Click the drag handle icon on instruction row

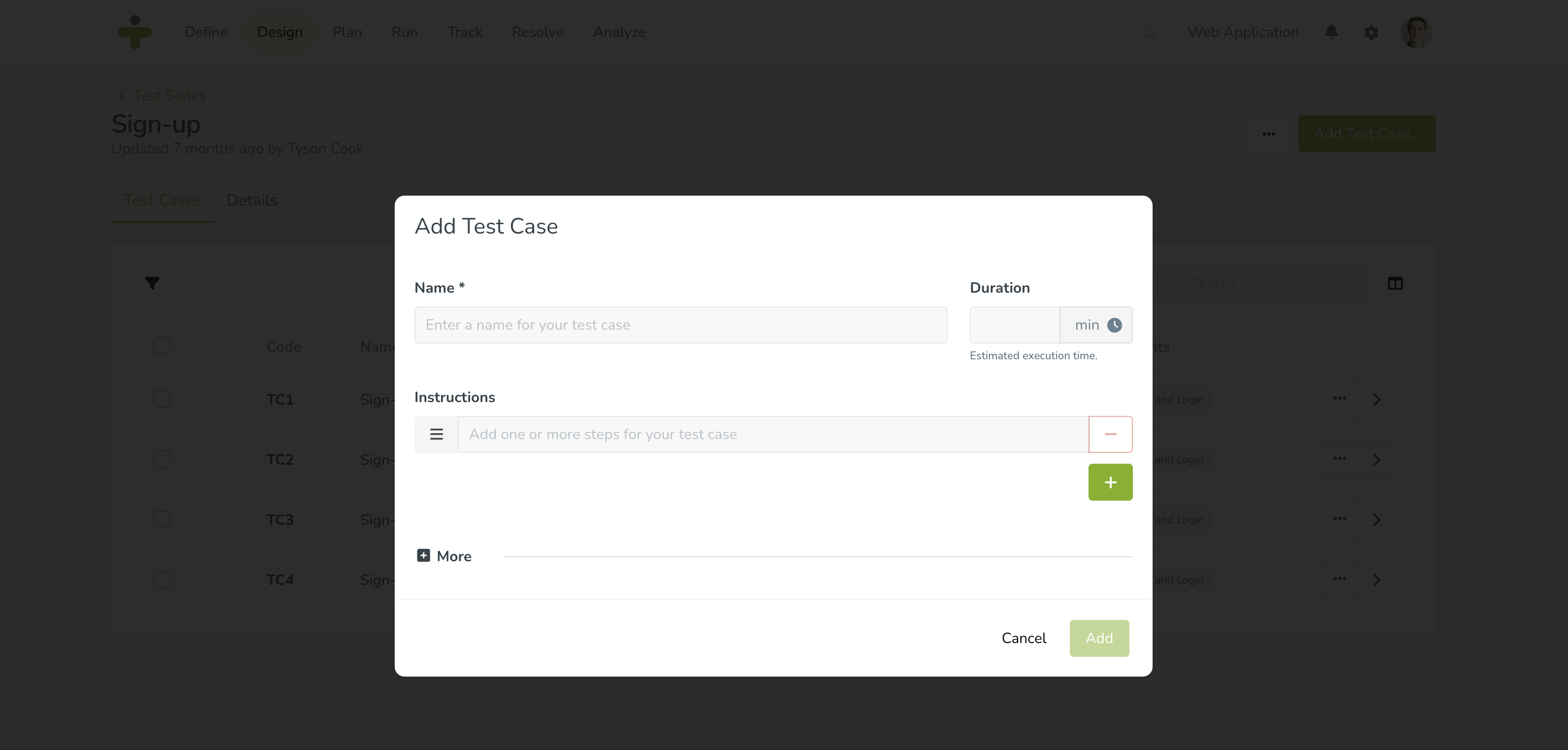437,434
